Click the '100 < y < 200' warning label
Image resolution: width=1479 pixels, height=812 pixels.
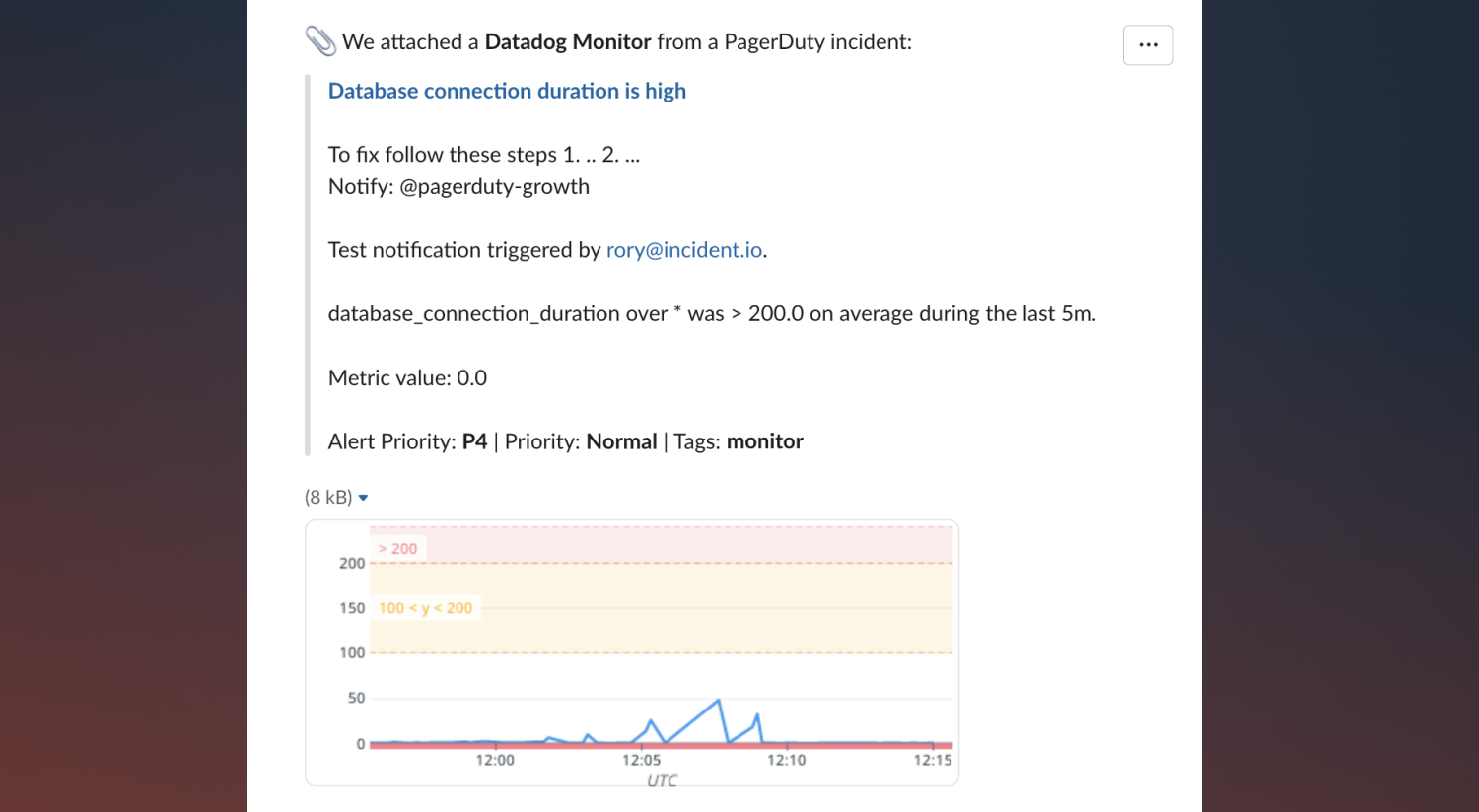425,608
